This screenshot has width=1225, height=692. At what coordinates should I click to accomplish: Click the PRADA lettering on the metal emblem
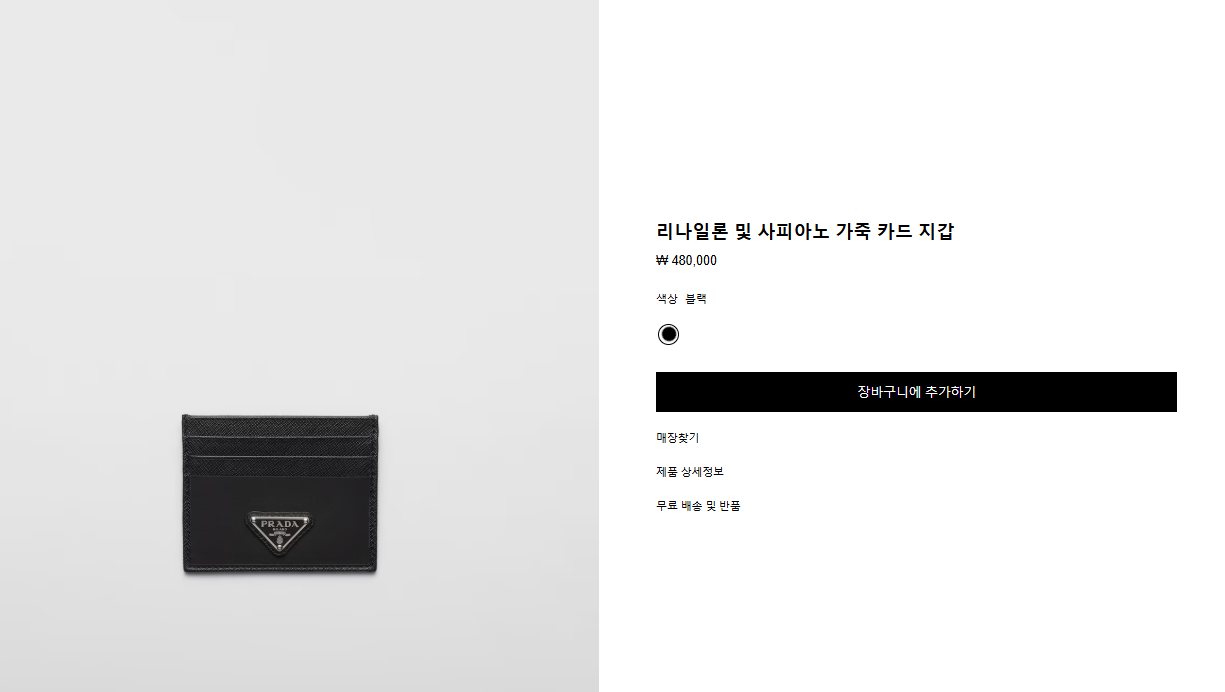(280, 524)
